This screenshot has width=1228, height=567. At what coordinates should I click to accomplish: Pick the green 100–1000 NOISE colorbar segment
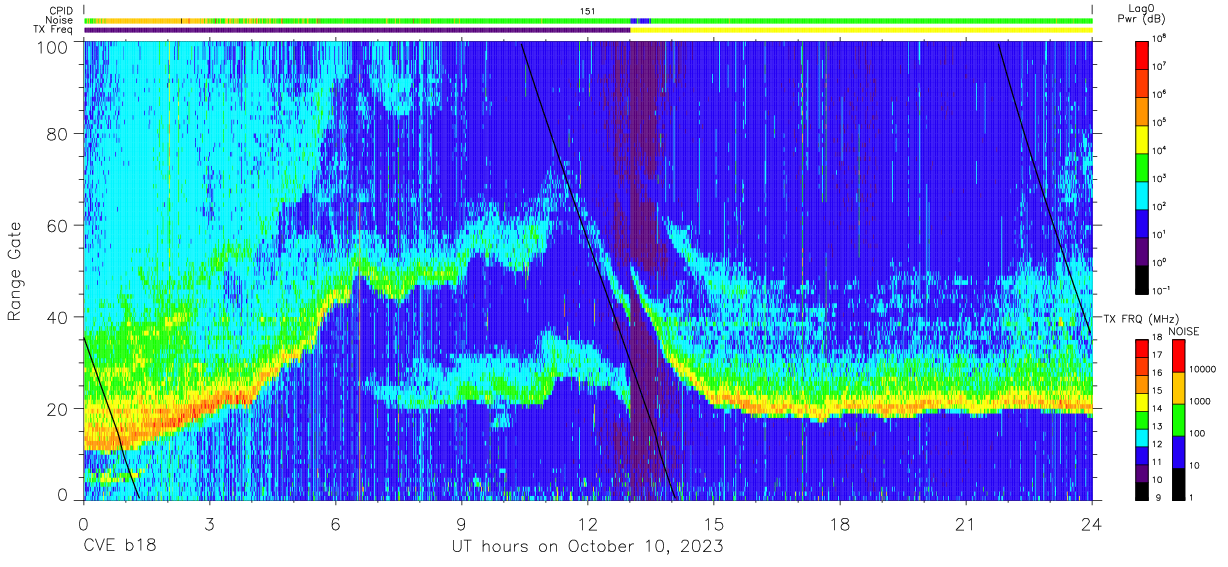coord(1178,420)
